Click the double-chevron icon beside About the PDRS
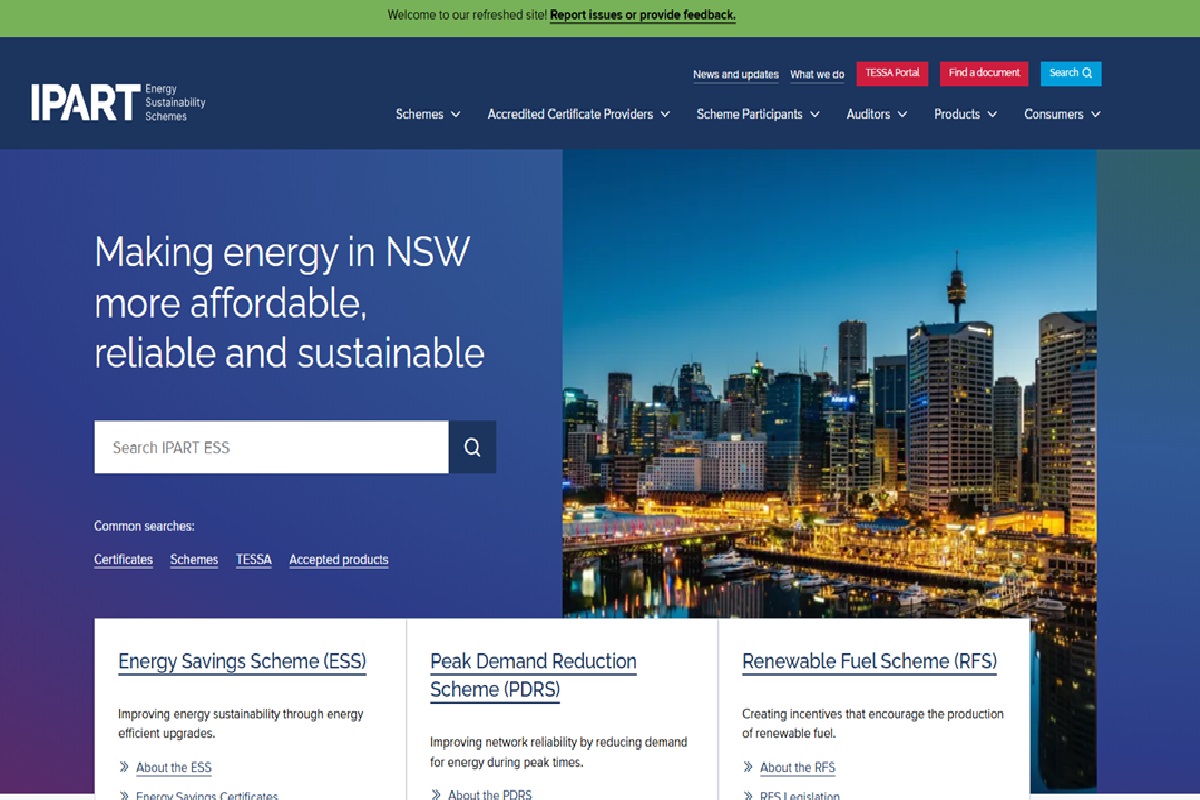Screen dimensions: 1200x800 click(436, 794)
